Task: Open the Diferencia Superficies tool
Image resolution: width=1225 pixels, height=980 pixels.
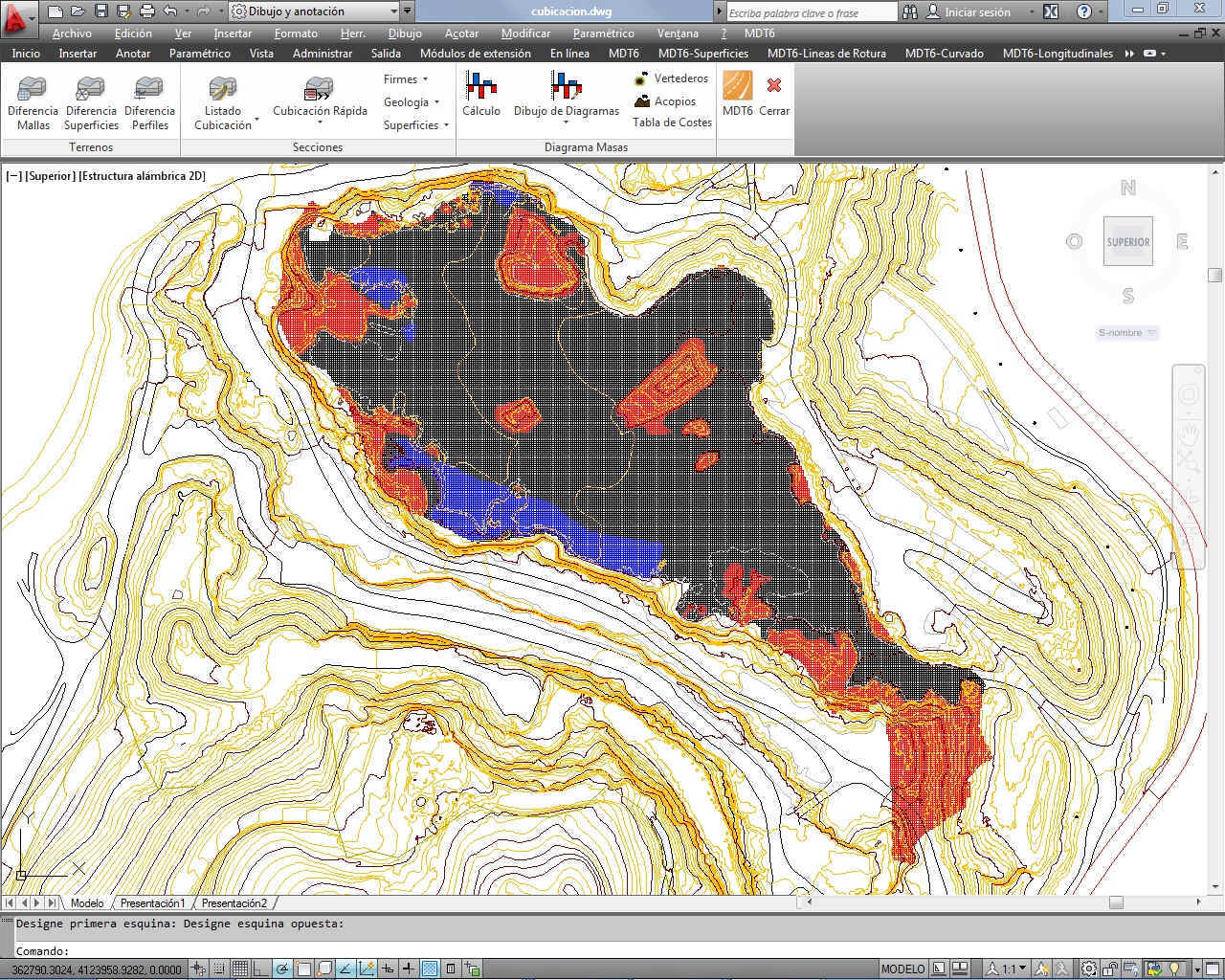Action: click(91, 89)
